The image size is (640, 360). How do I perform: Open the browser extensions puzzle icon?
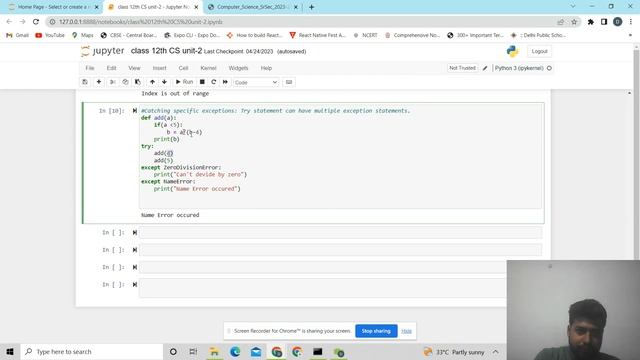pyautogui.click(x=591, y=22)
